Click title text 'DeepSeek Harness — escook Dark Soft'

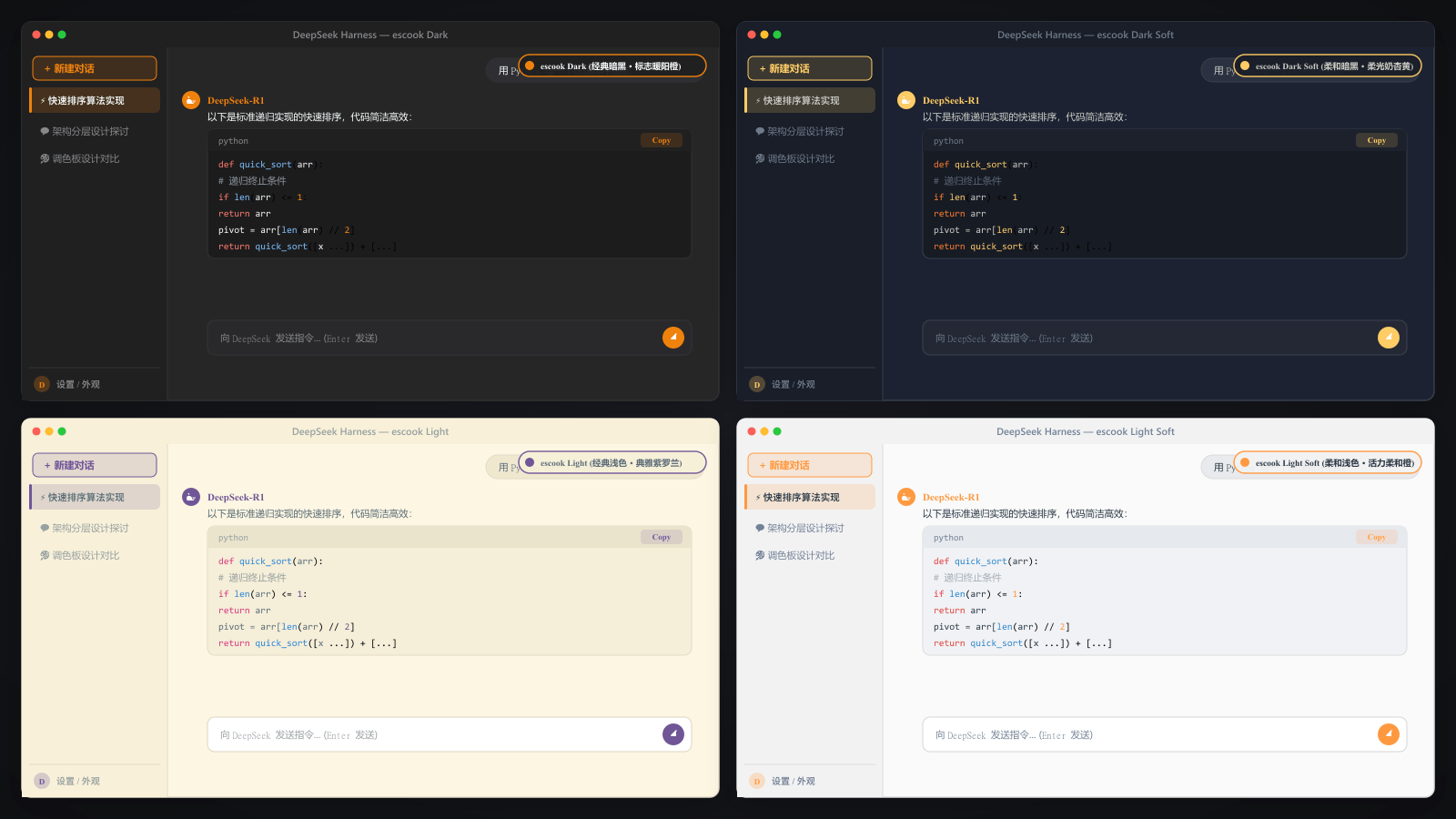(x=1086, y=35)
